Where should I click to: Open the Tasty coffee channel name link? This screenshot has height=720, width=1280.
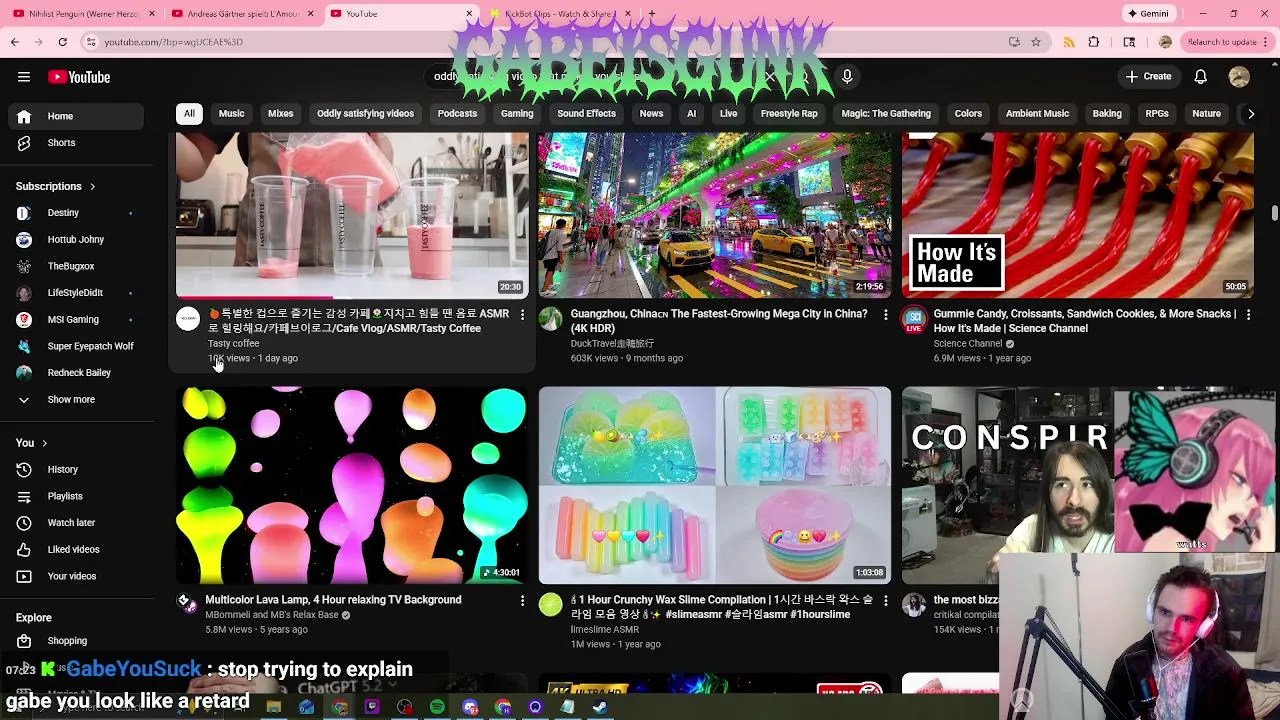[233, 344]
